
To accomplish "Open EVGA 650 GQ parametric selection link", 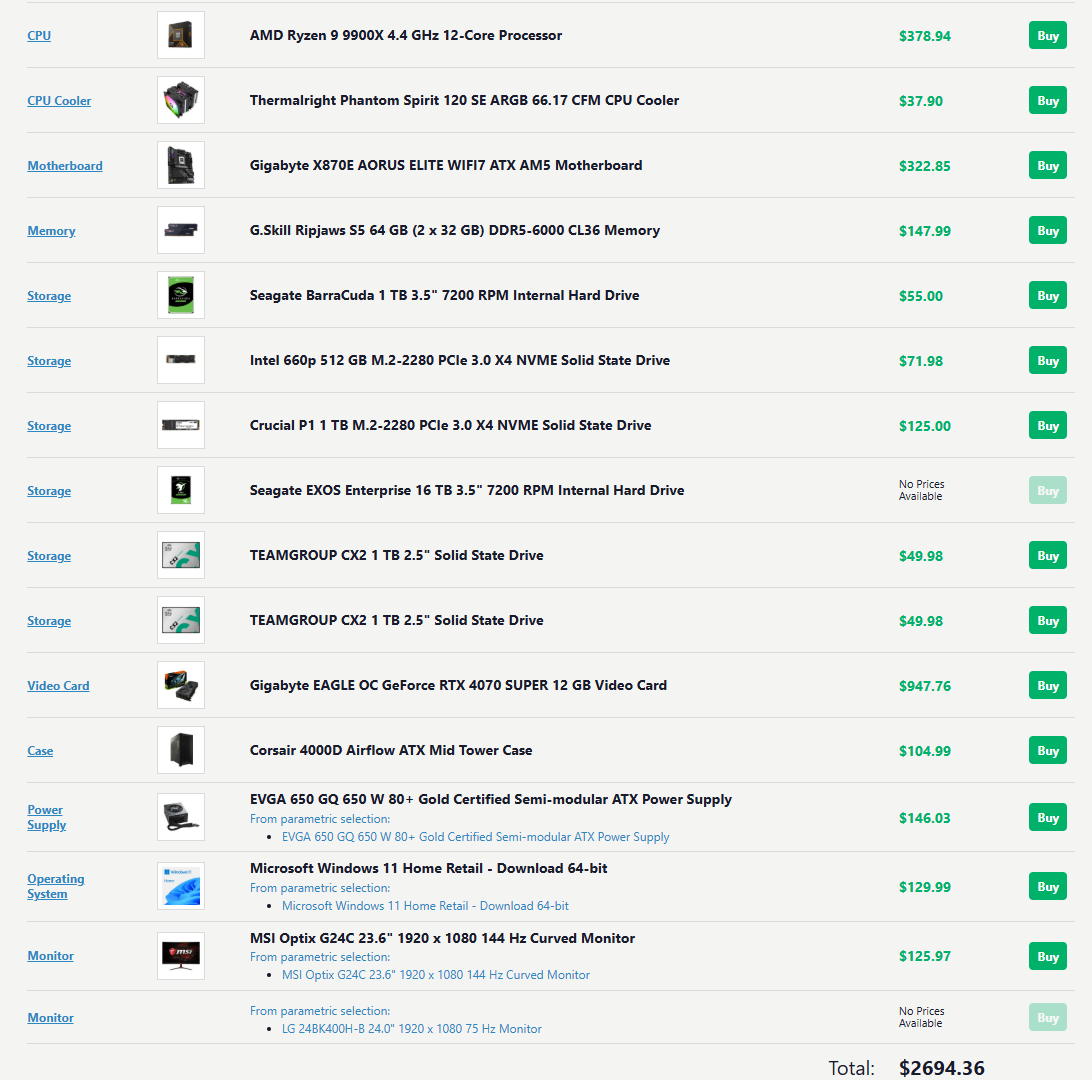I will 476,836.
